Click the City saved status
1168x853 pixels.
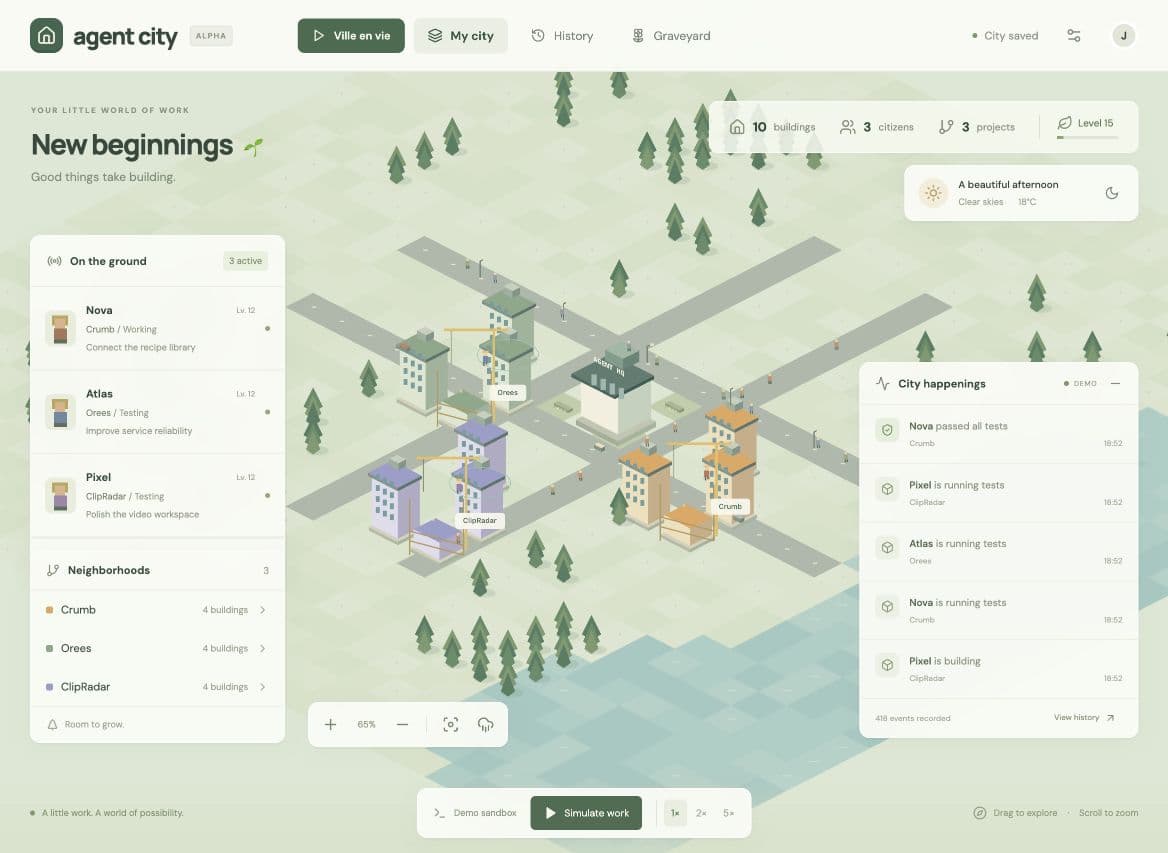1005,36
